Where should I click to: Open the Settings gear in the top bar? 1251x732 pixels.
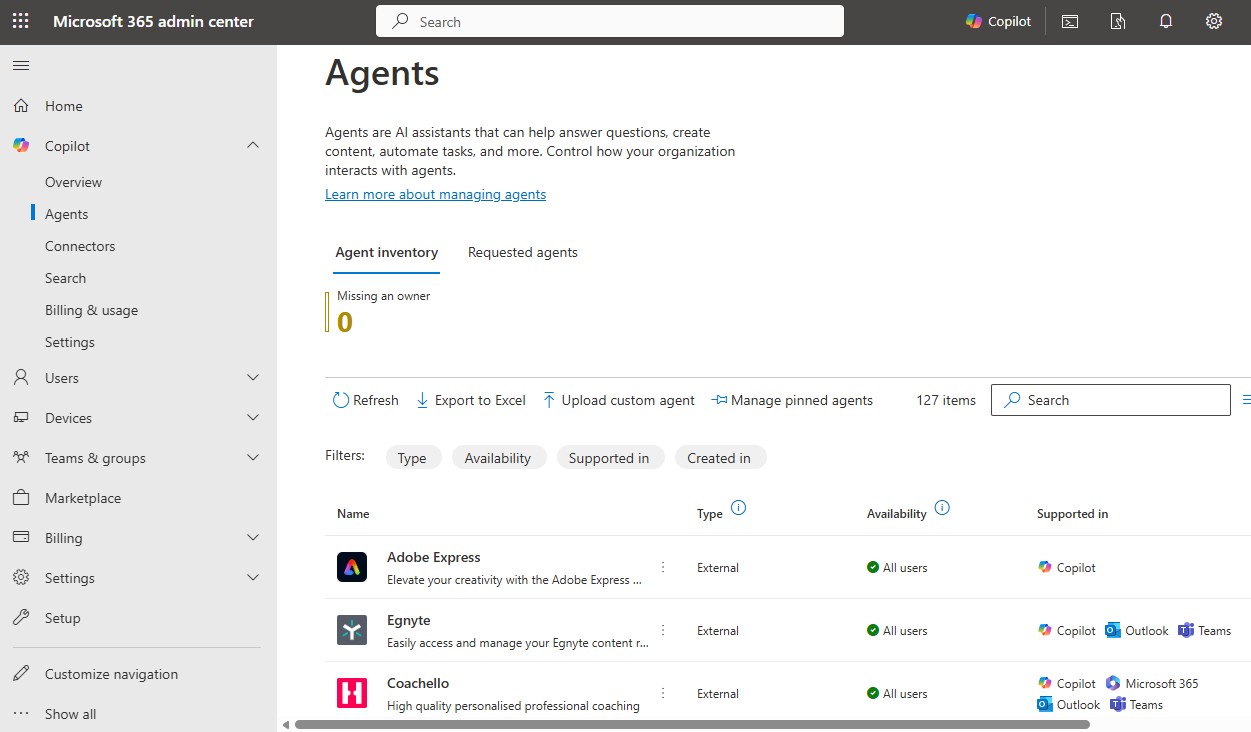pyautogui.click(x=1213, y=20)
